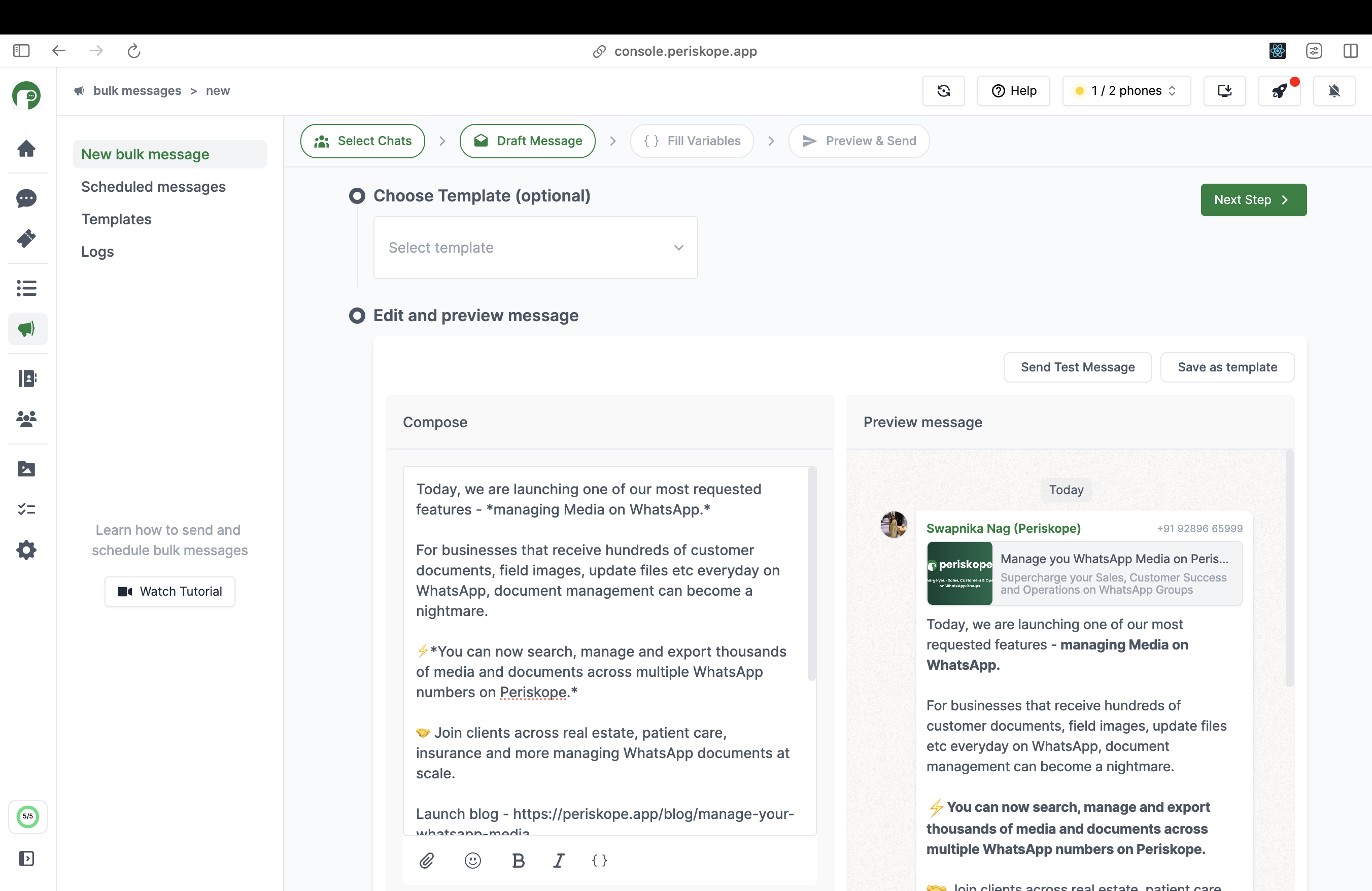This screenshot has height=891, width=1372.
Task: Open the emoji picker
Action: (473, 861)
